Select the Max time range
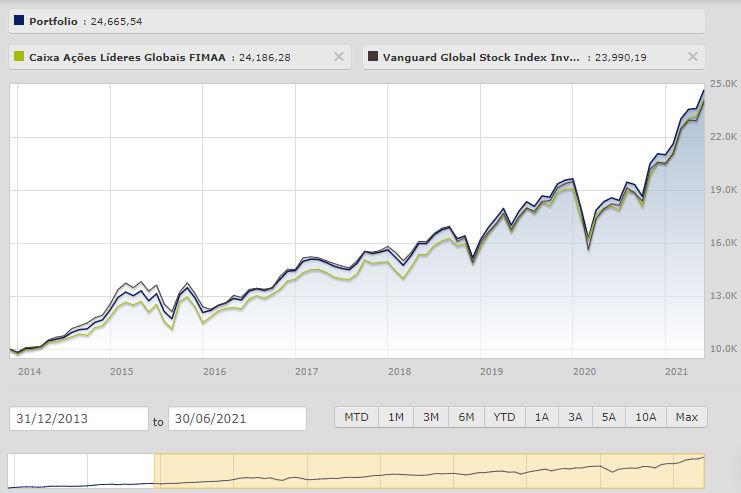 coord(686,417)
